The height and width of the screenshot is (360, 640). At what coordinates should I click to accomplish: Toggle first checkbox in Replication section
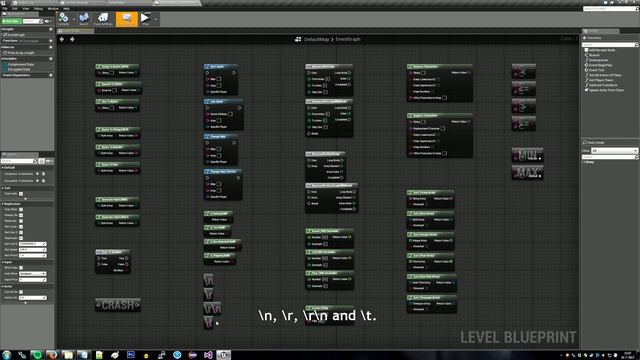(x=21, y=209)
